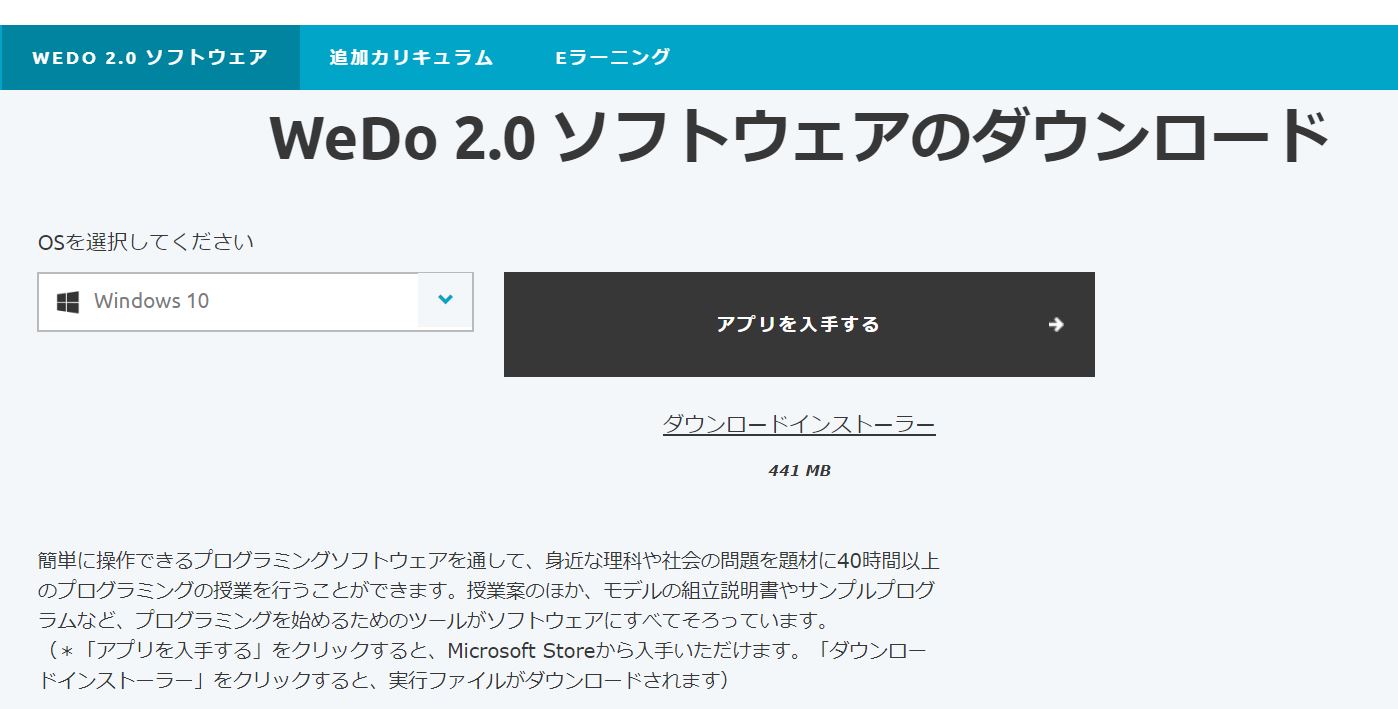Image resolution: width=1398 pixels, height=709 pixels.
Task: Click the arrow icon on アプリを入手する
Action: point(1056,324)
